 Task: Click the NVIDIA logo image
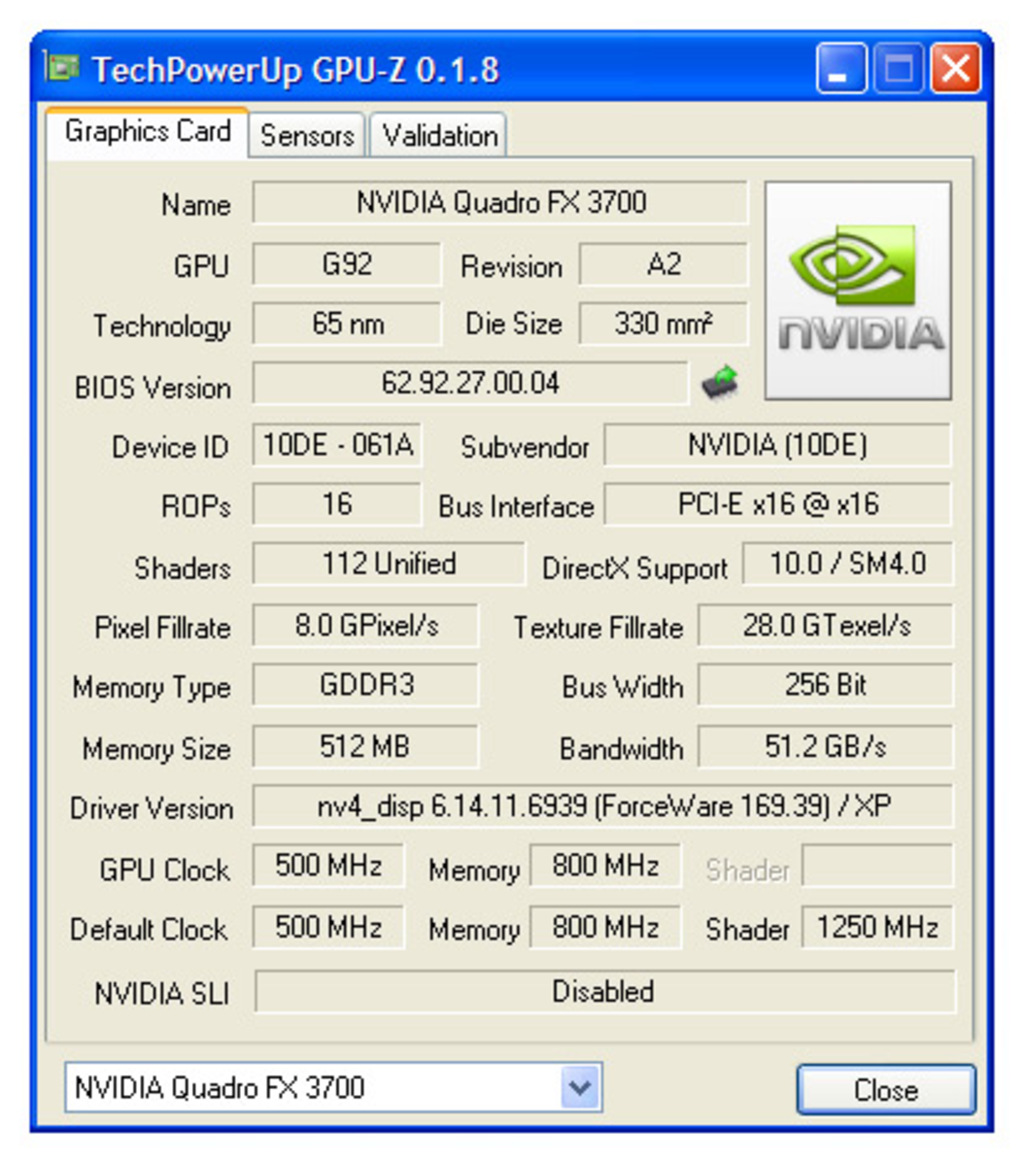click(x=858, y=290)
